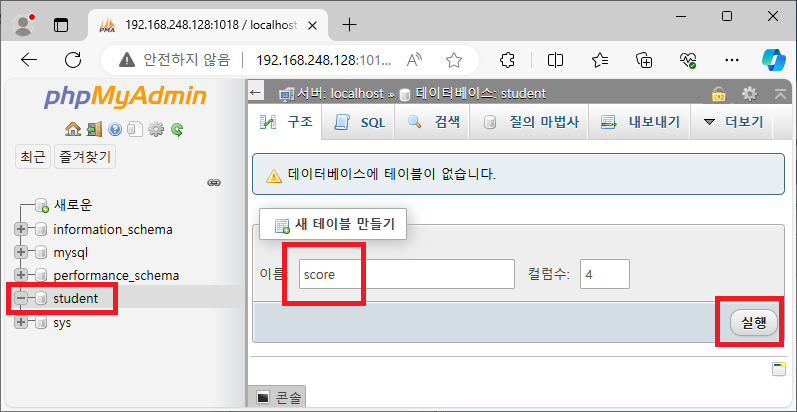Expand the sys database node
The width and height of the screenshot is (797, 412).
click(x=20, y=322)
